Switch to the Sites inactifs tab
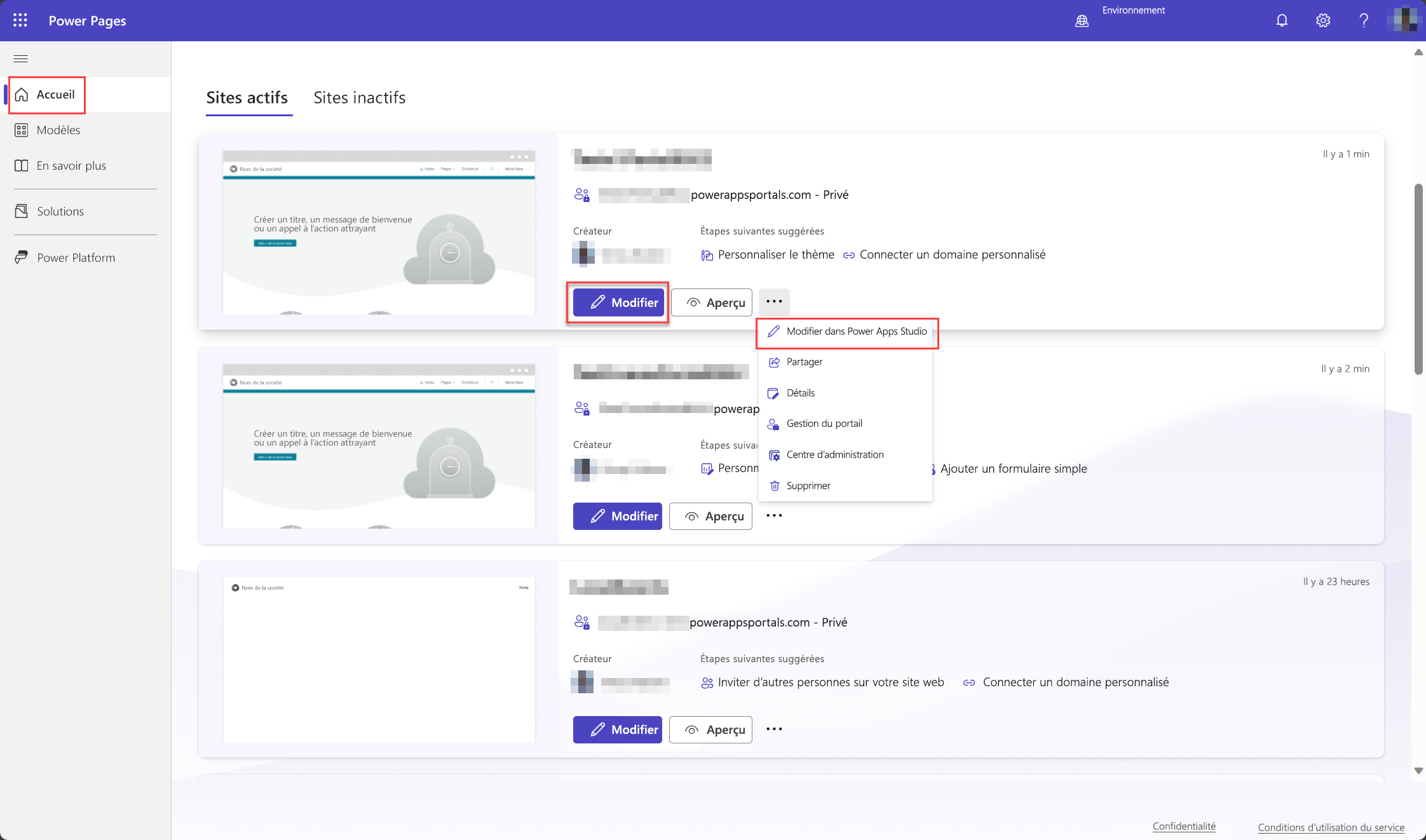This screenshot has height=840, width=1426. tap(360, 97)
